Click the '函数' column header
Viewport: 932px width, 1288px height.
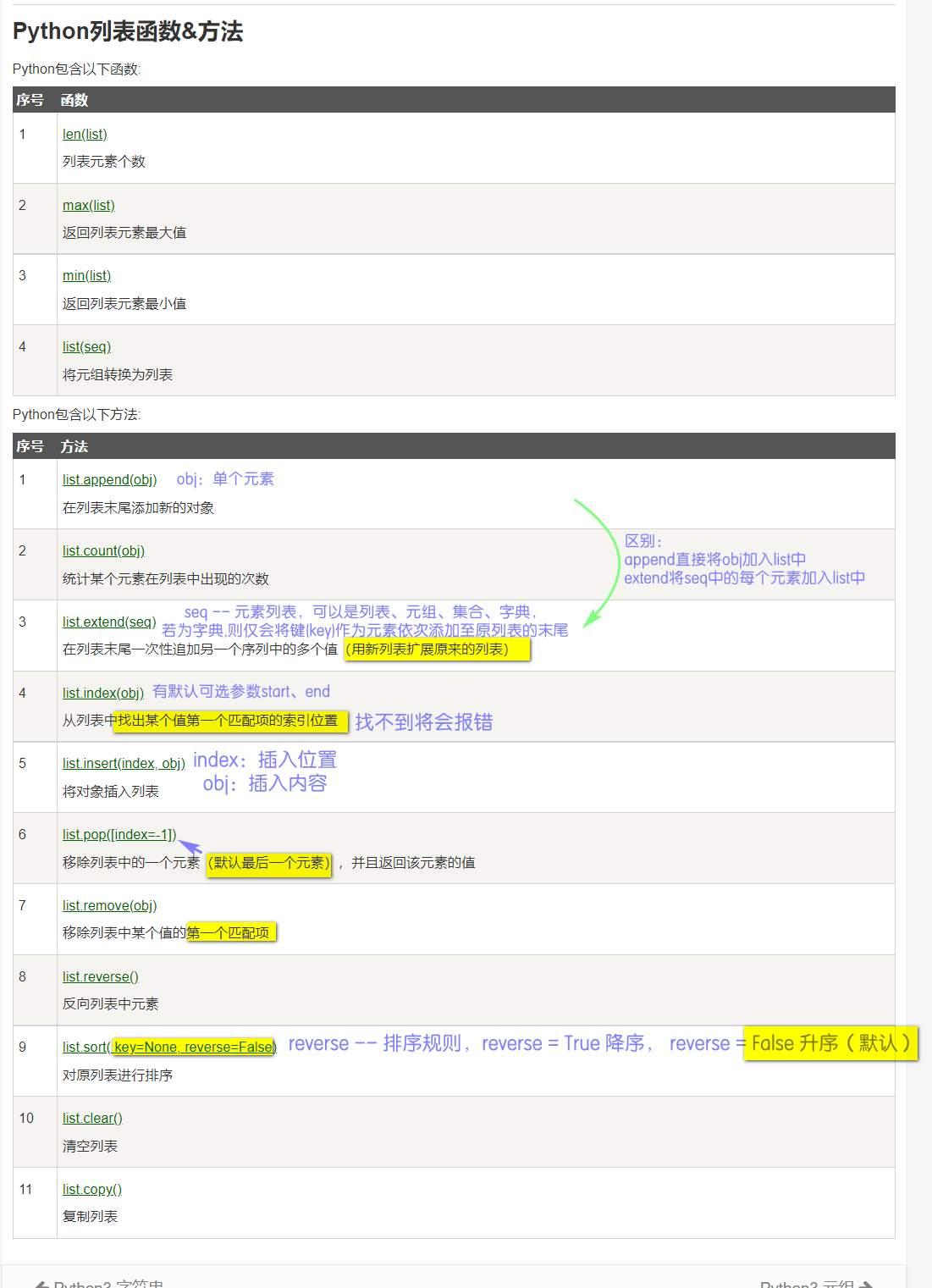[74, 100]
